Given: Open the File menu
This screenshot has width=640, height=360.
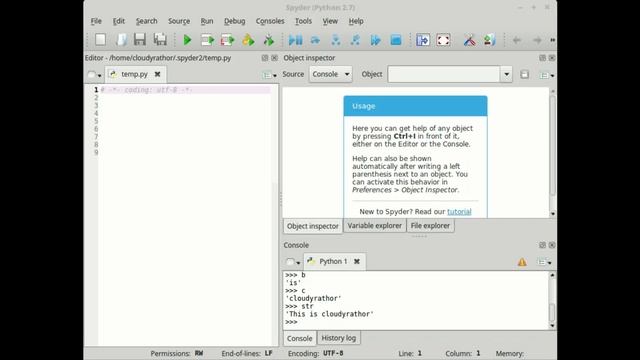Looking at the screenshot, I should 96,21.
